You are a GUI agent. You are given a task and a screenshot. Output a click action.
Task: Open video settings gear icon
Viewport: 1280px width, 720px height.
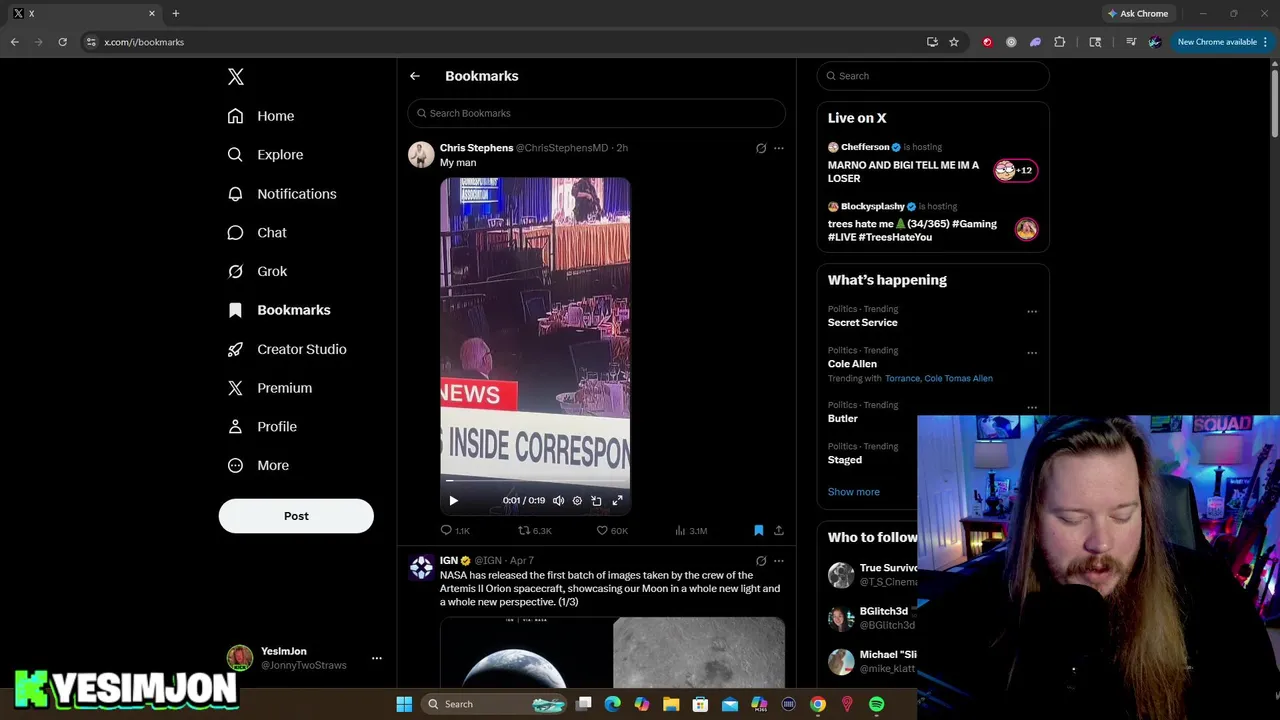tap(577, 501)
